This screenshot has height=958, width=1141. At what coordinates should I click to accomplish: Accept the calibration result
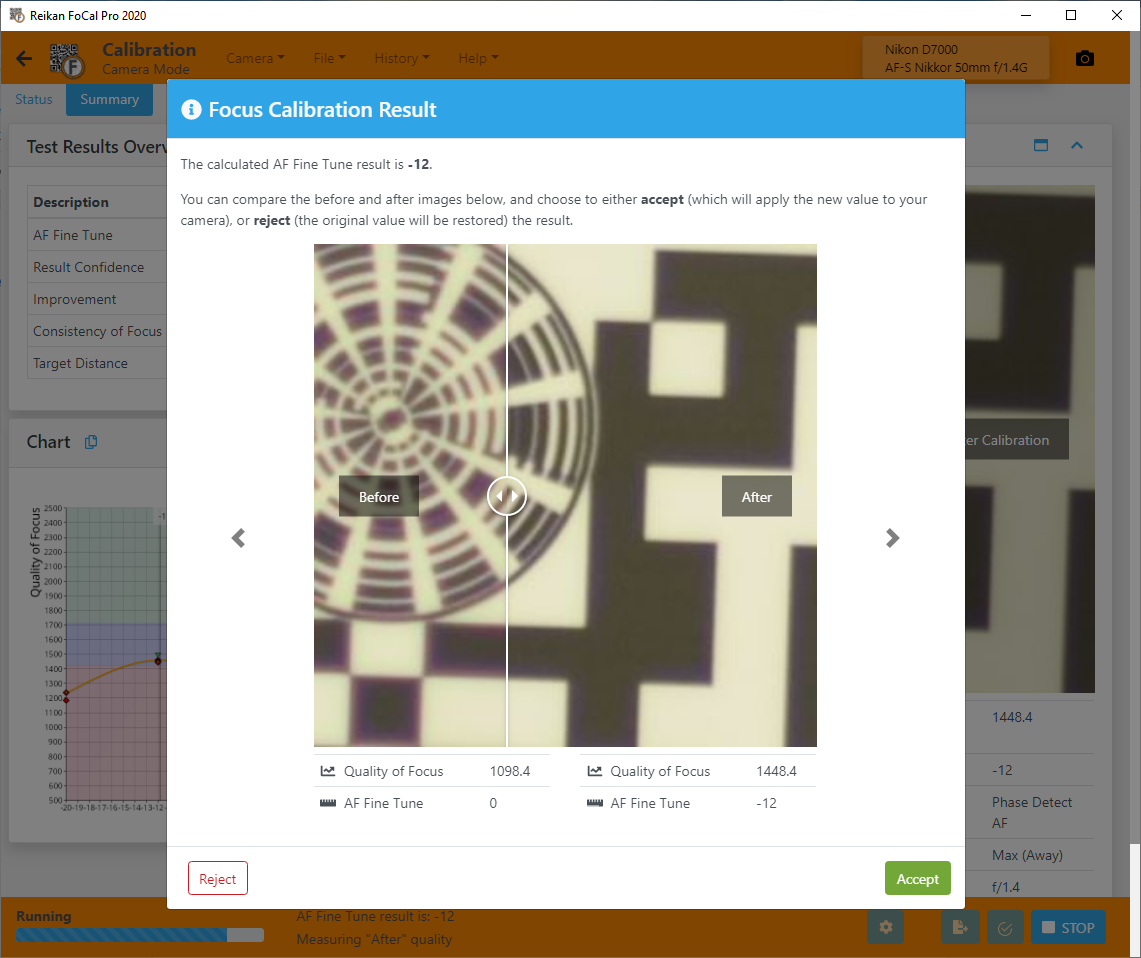pyautogui.click(x=917, y=879)
